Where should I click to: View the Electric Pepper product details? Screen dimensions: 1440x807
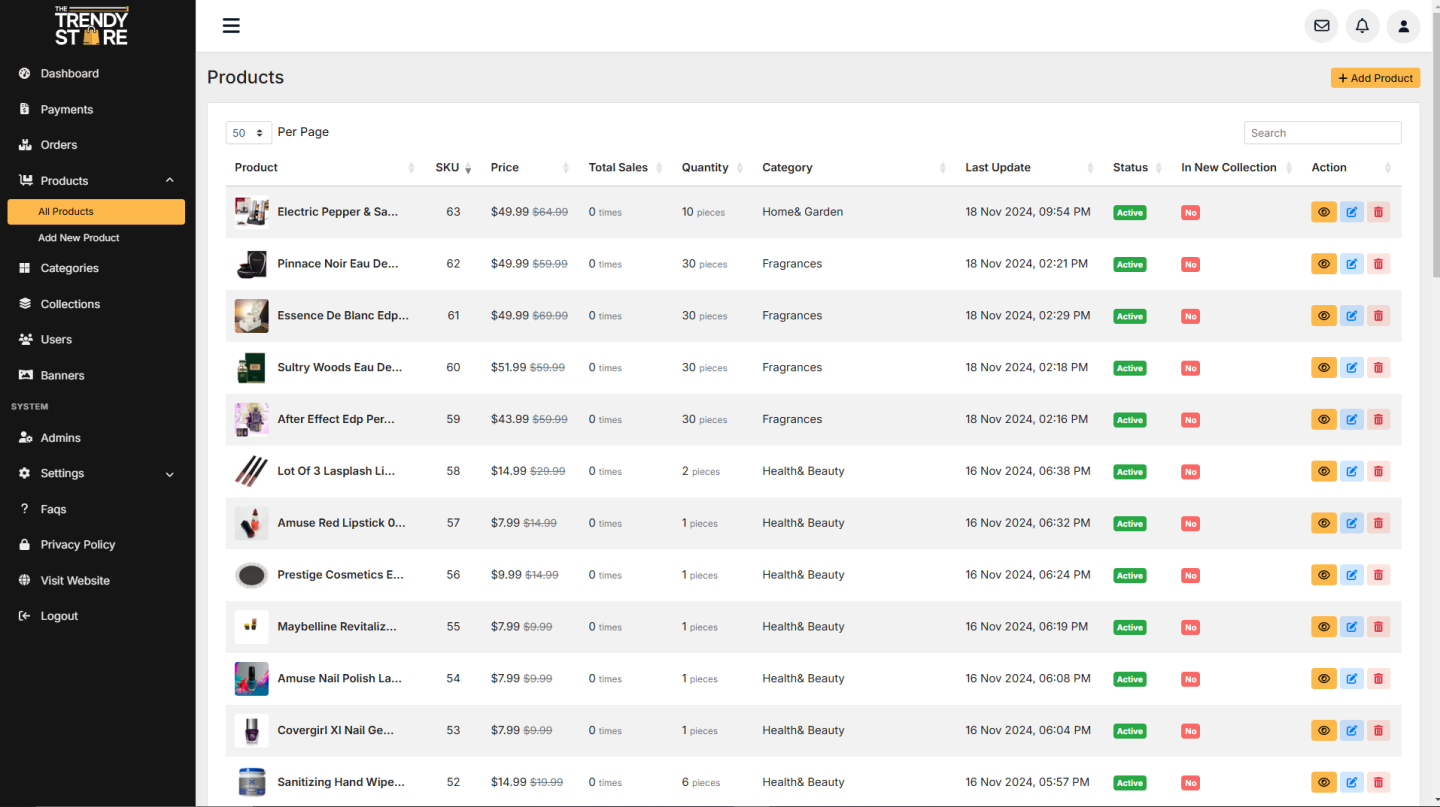[1323, 212]
